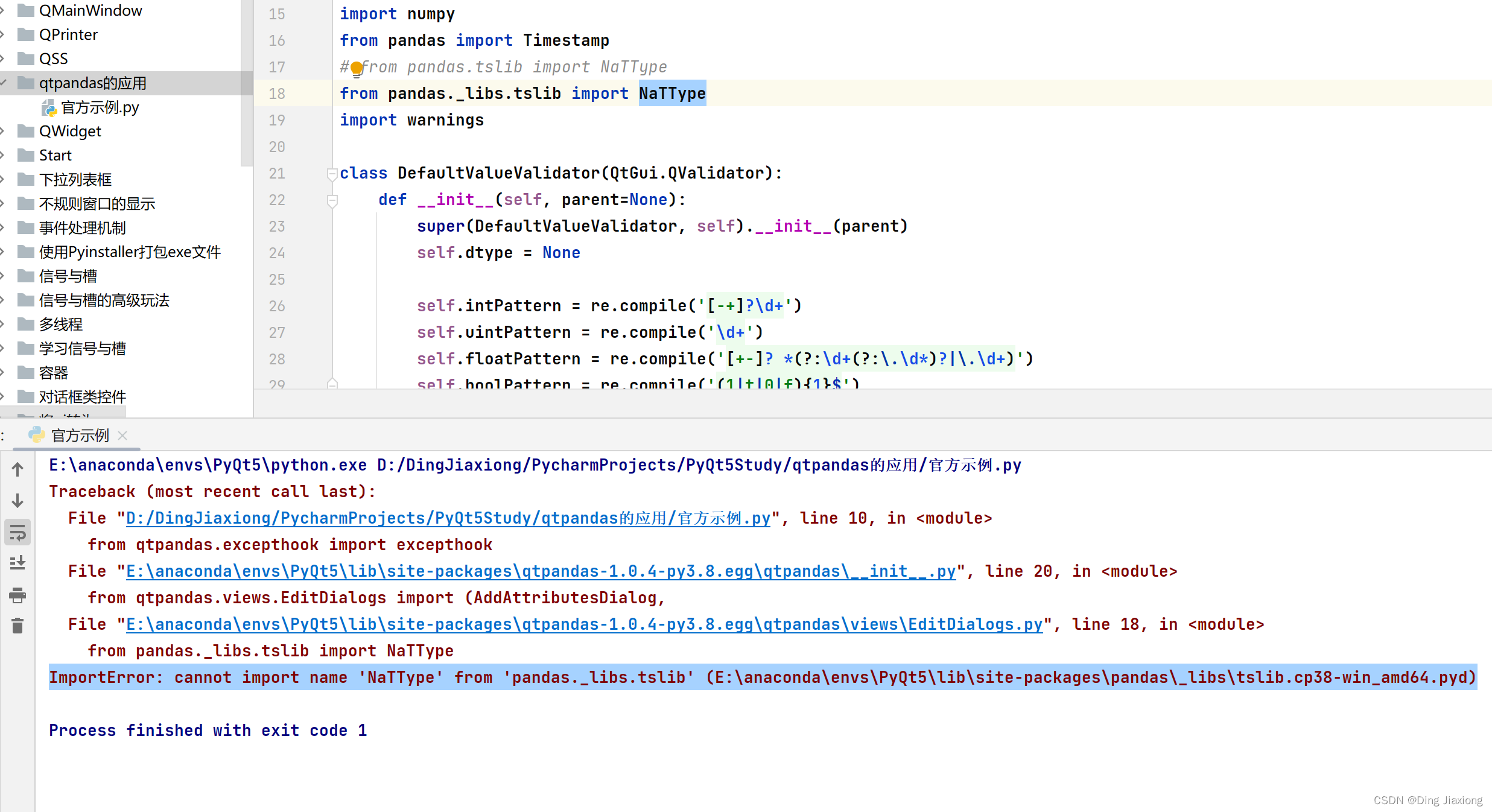Select the 多线程 folder
This screenshot has height=812, width=1492.
(x=50, y=324)
